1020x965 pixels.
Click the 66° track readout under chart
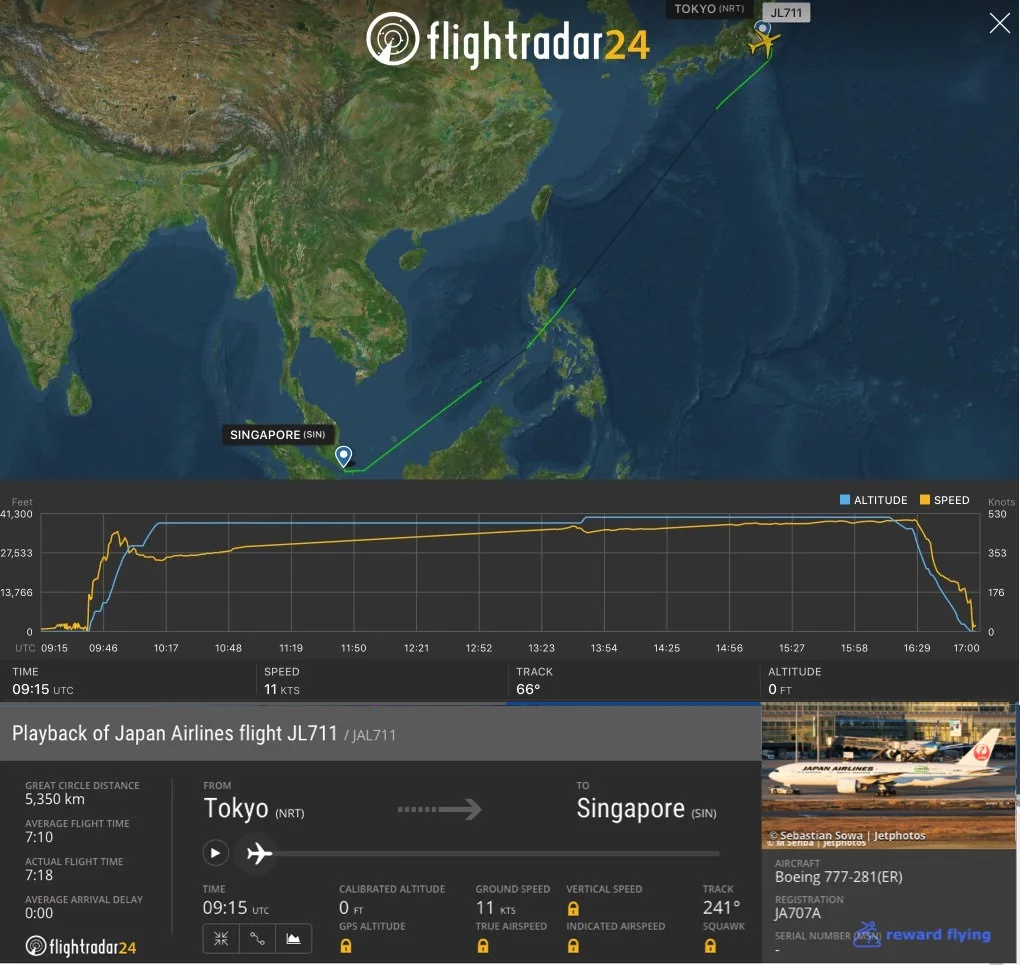tap(528, 689)
